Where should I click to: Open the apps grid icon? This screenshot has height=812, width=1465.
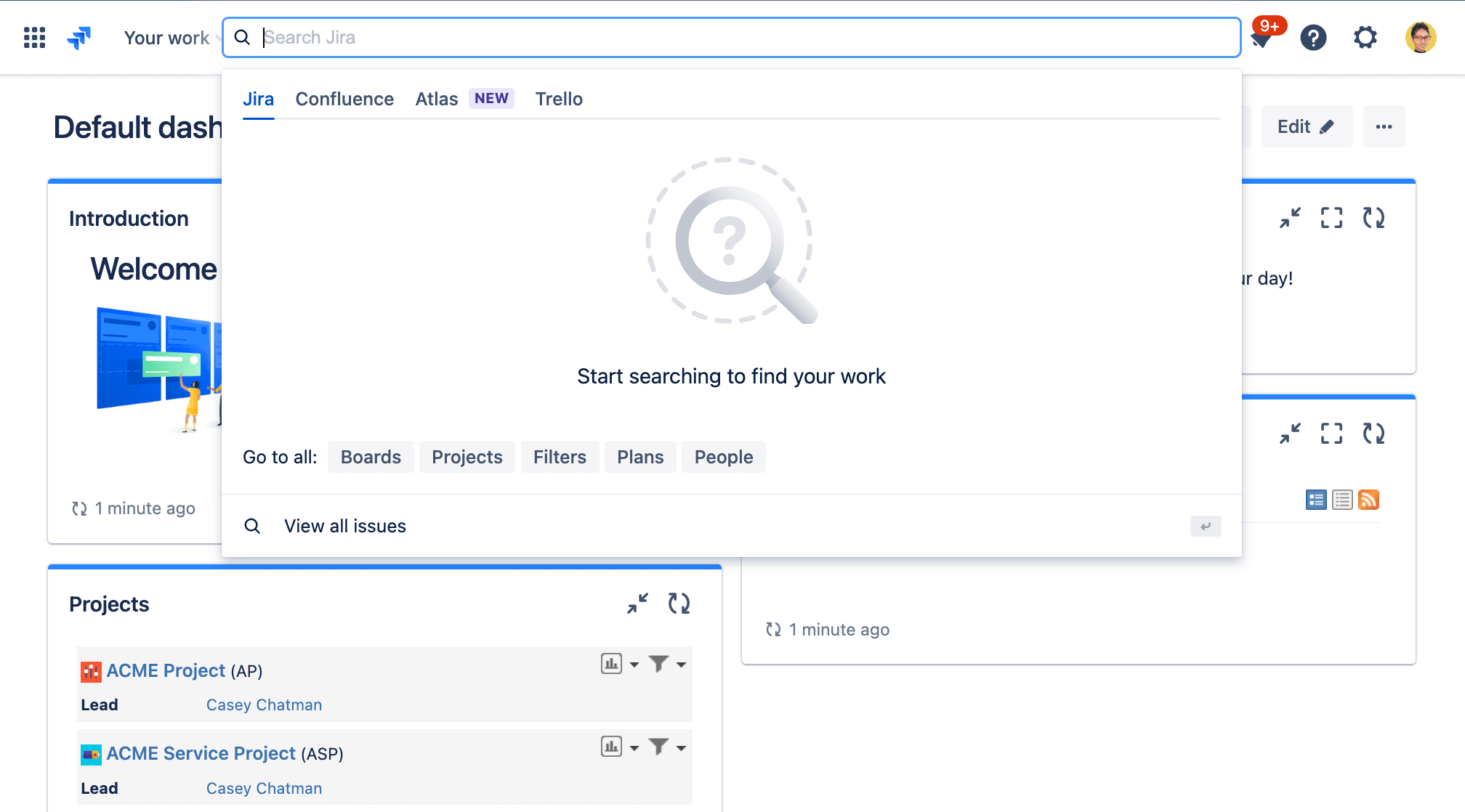click(35, 37)
